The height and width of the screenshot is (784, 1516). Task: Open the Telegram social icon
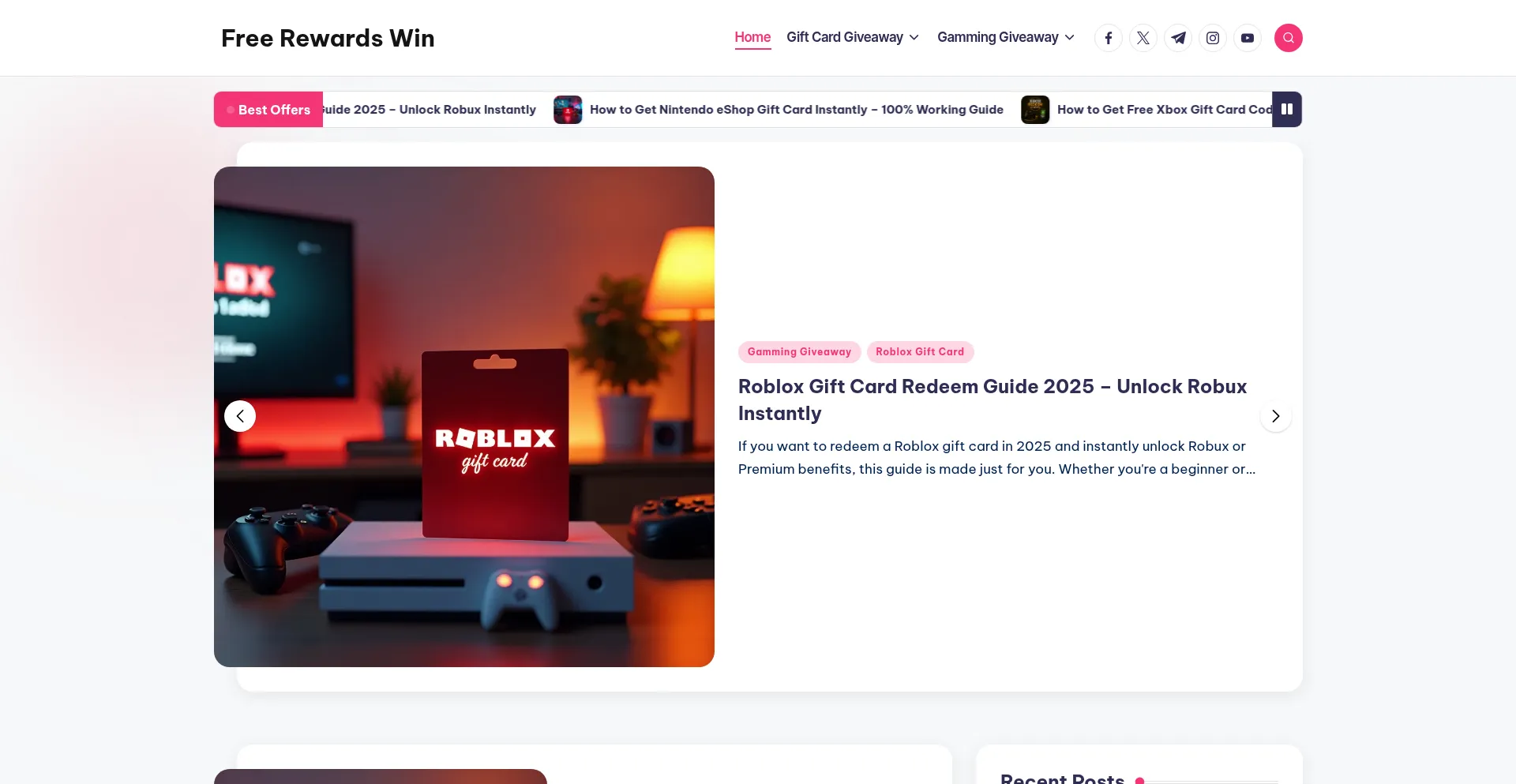tap(1178, 38)
